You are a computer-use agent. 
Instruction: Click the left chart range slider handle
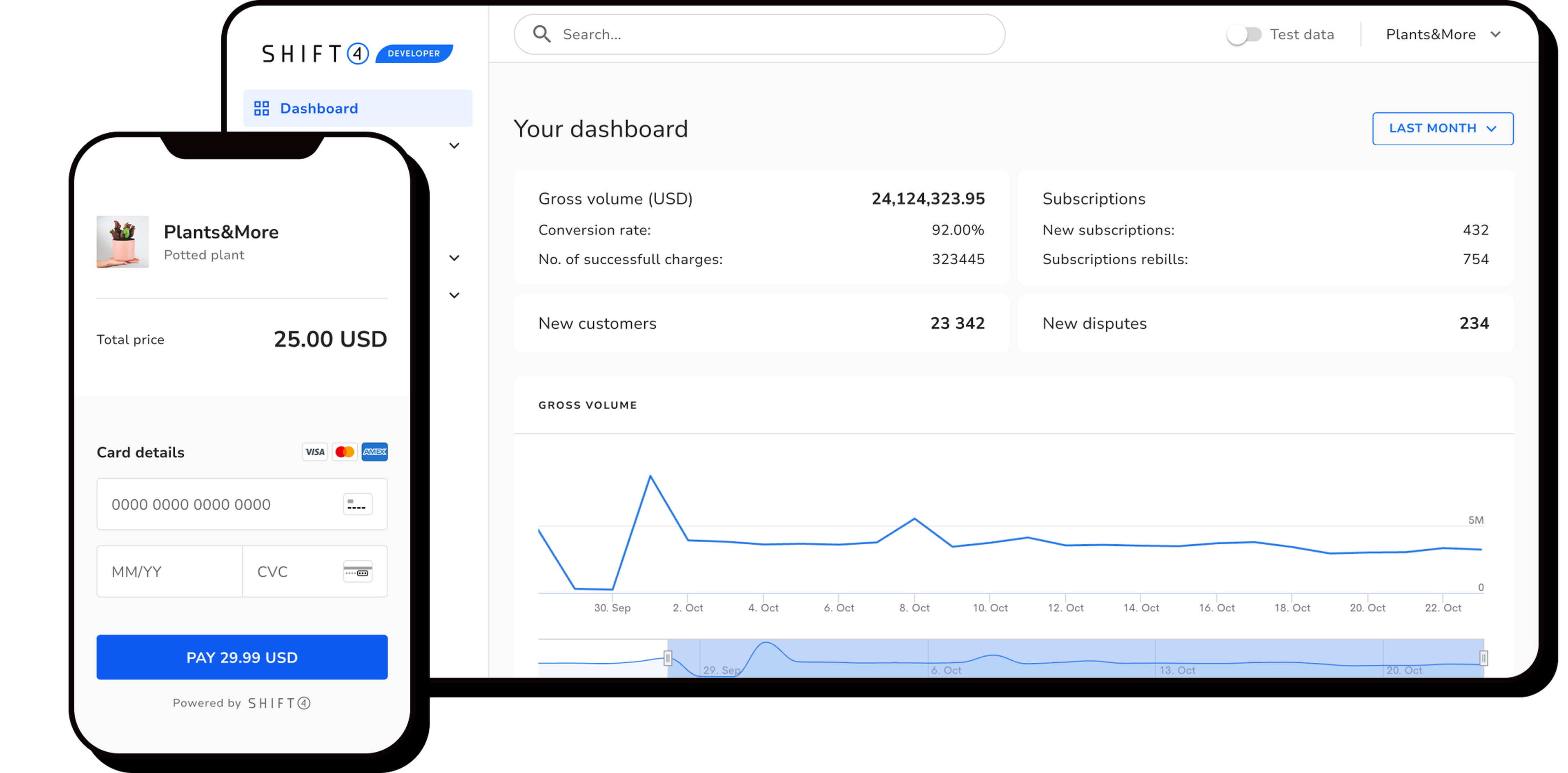click(668, 658)
